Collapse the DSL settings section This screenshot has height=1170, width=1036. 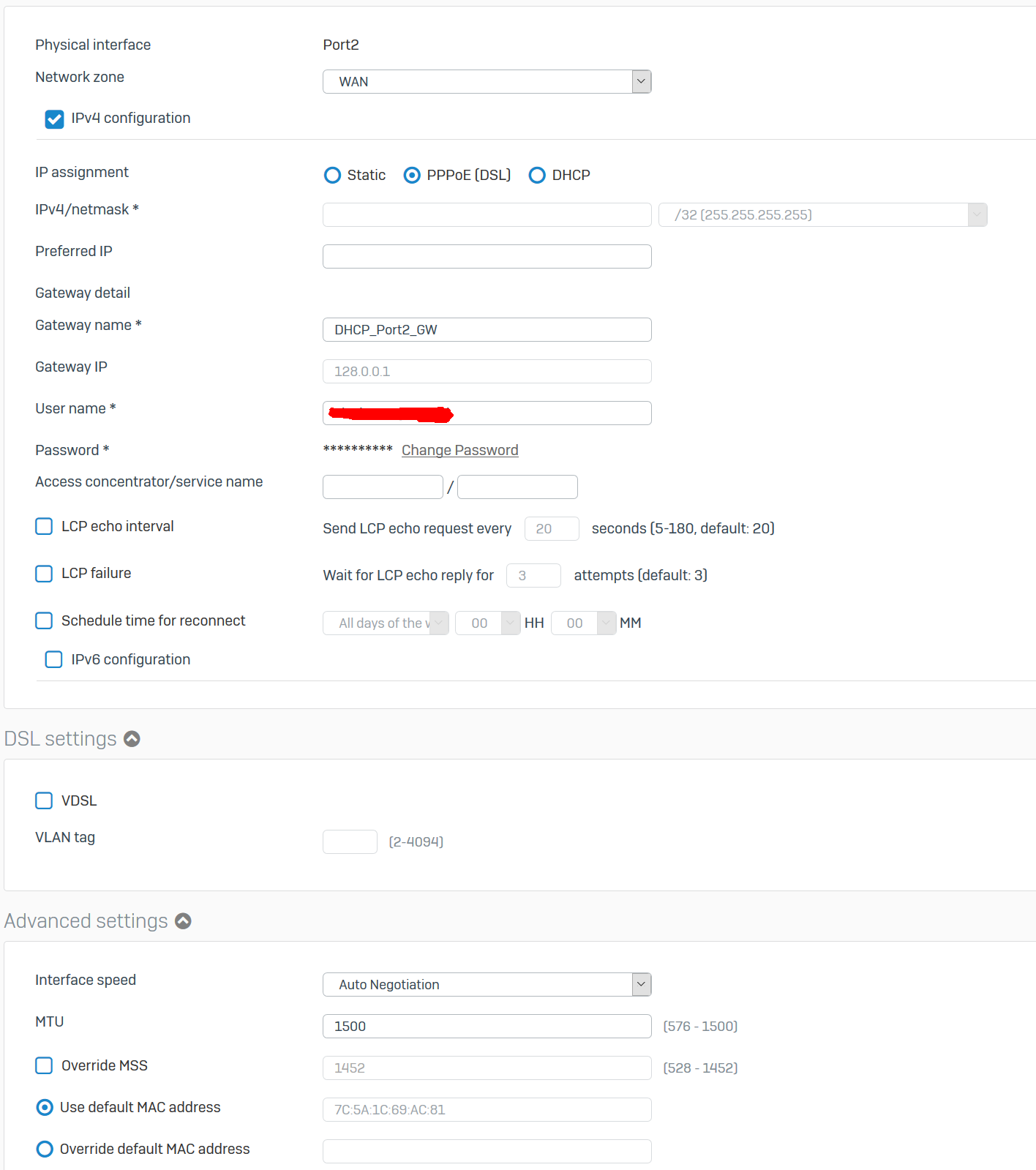pyautogui.click(x=132, y=739)
